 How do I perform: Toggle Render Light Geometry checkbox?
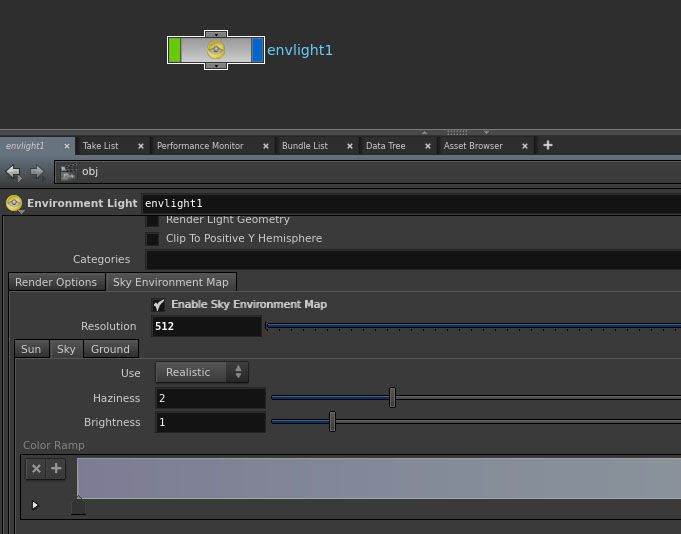click(153, 220)
